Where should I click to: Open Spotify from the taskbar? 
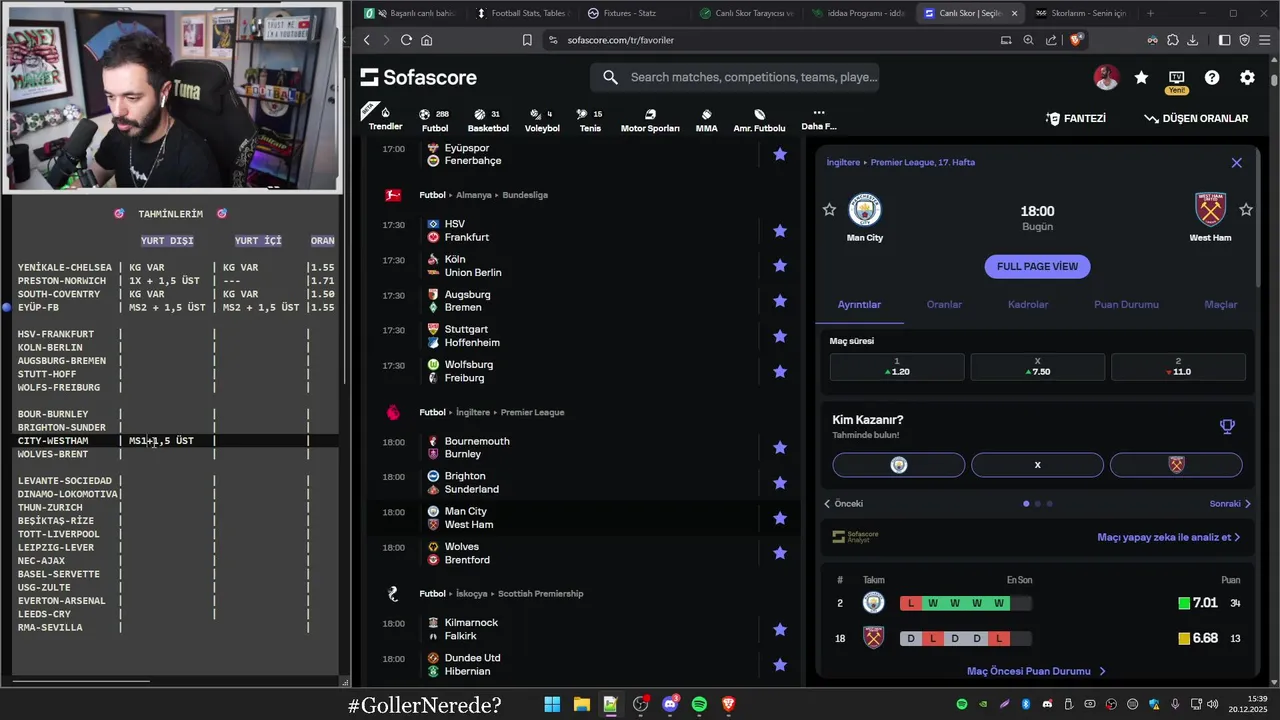(x=699, y=705)
